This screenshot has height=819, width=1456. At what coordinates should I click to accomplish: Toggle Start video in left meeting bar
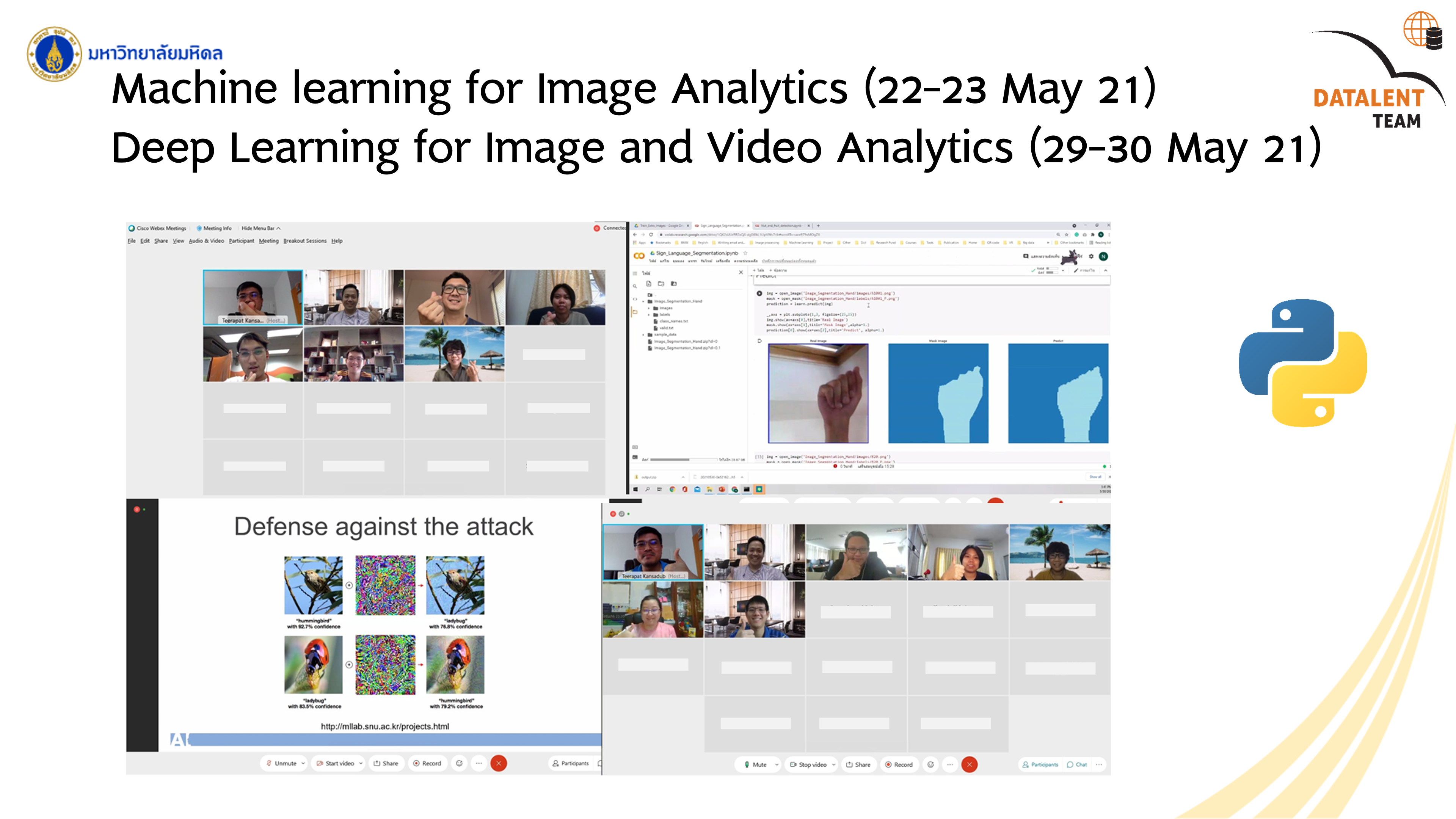pyautogui.click(x=336, y=763)
